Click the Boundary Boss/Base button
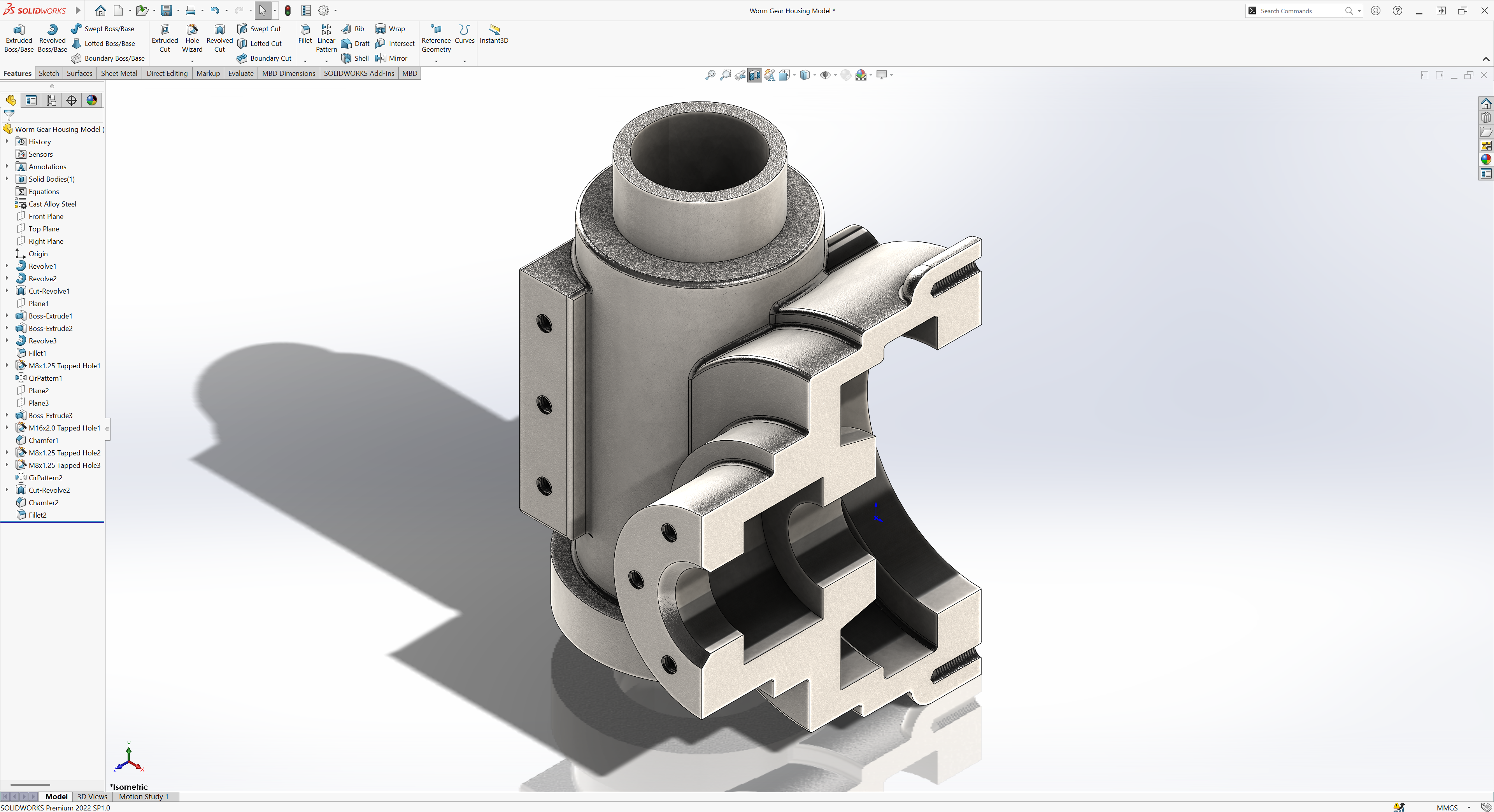Screen dimensions: 1494x812 [108, 58]
